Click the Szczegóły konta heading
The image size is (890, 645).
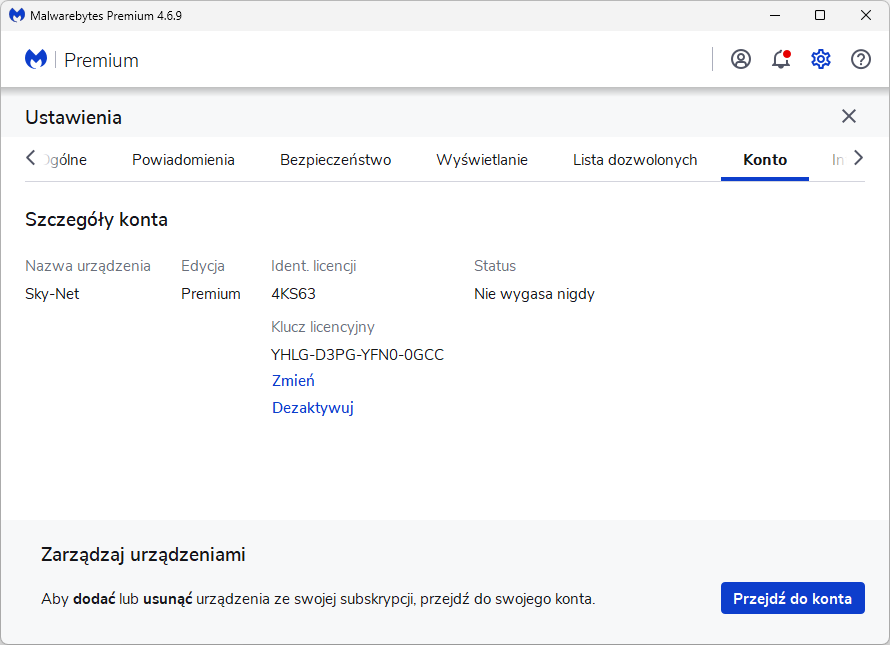click(96, 220)
